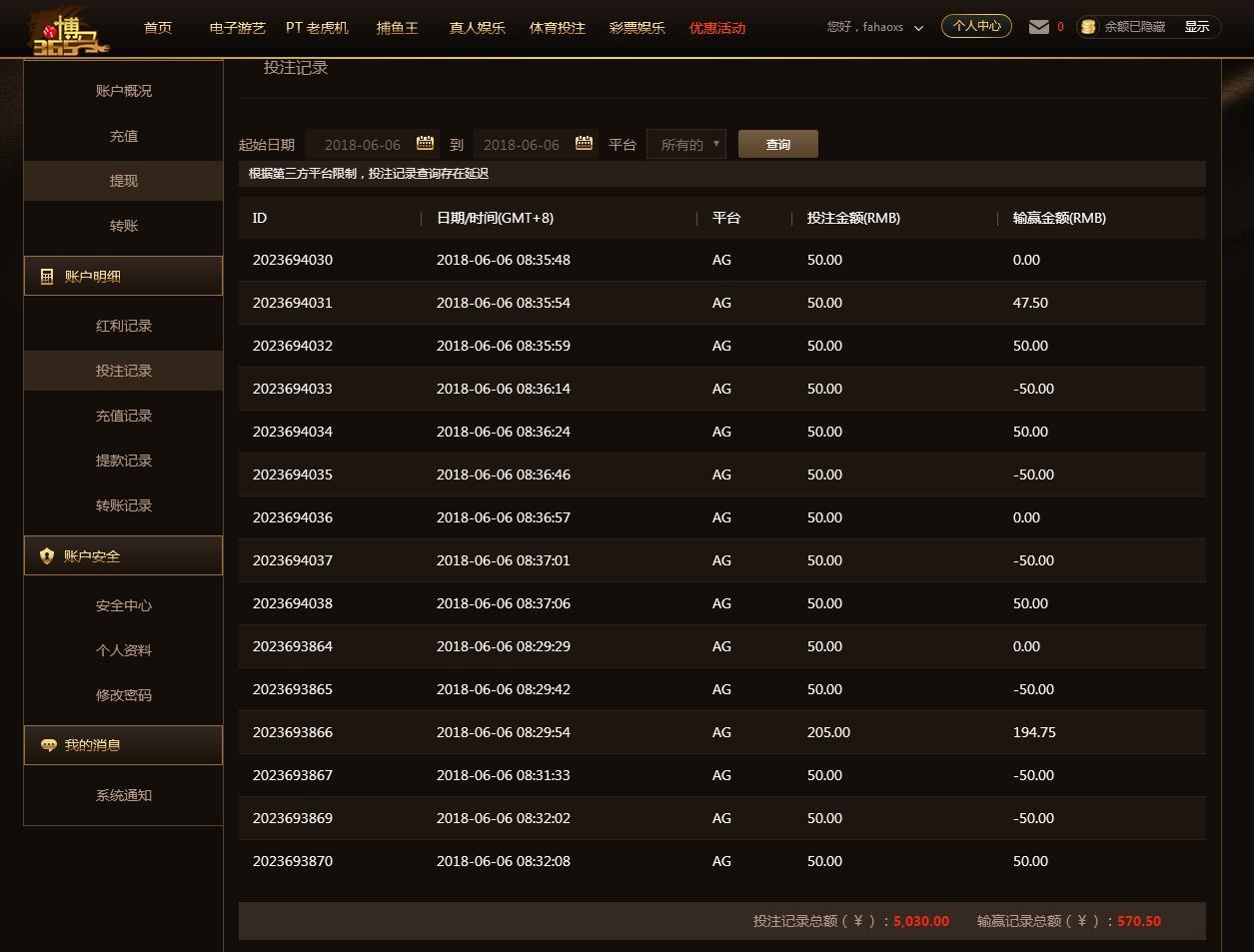The height and width of the screenshot is (952, 1254).
Task: Open the 平台 platform dropdown
Action: tap(686, 144)
